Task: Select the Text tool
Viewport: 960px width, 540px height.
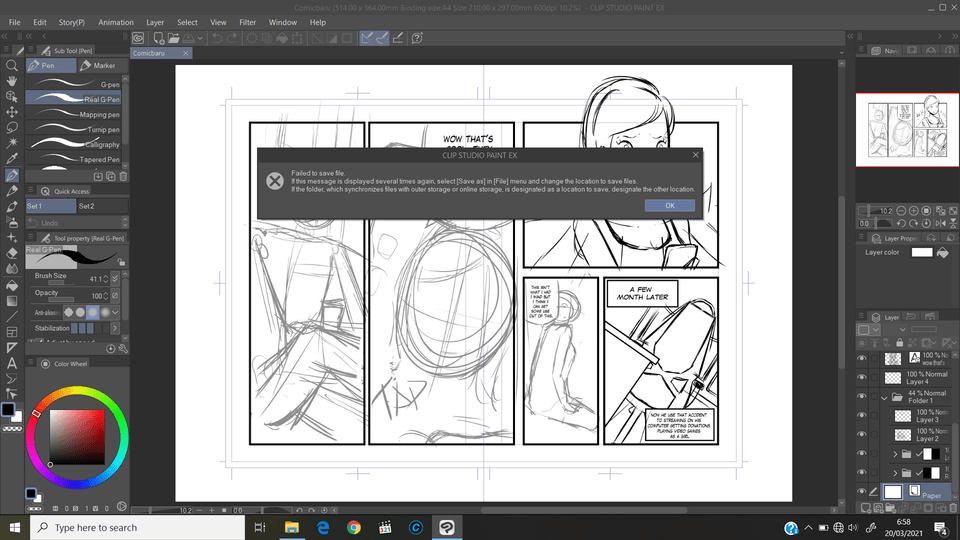Action: (12, 363)
